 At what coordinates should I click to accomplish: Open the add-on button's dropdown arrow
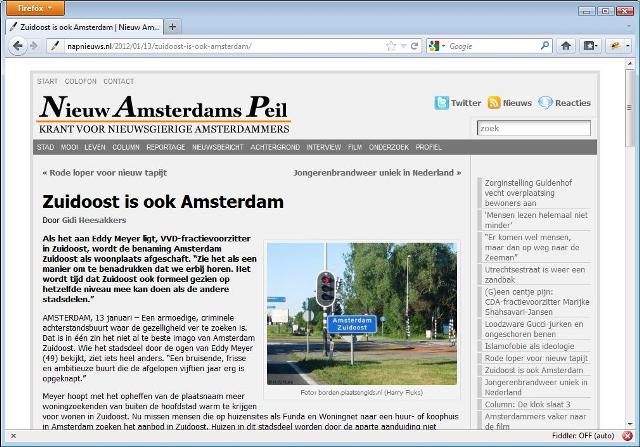[x=628, y=46]
